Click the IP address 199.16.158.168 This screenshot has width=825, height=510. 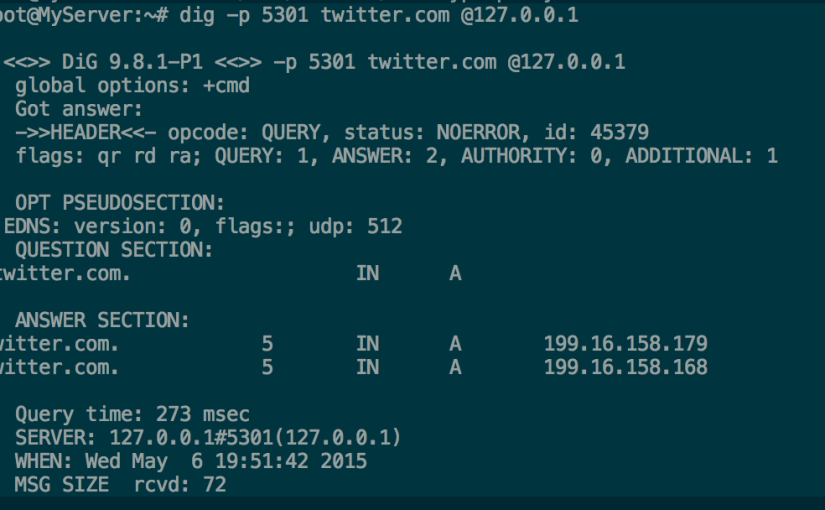(x=626, y=367)
